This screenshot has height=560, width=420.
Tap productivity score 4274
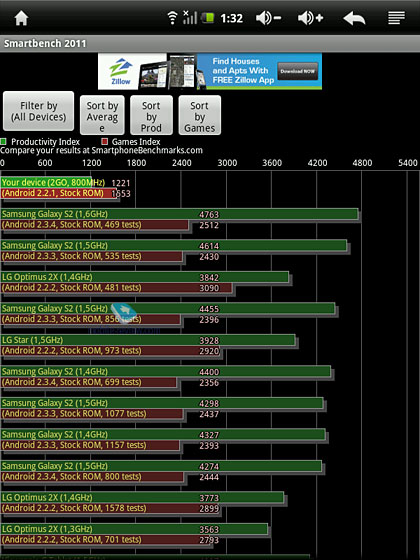(209, 466)
